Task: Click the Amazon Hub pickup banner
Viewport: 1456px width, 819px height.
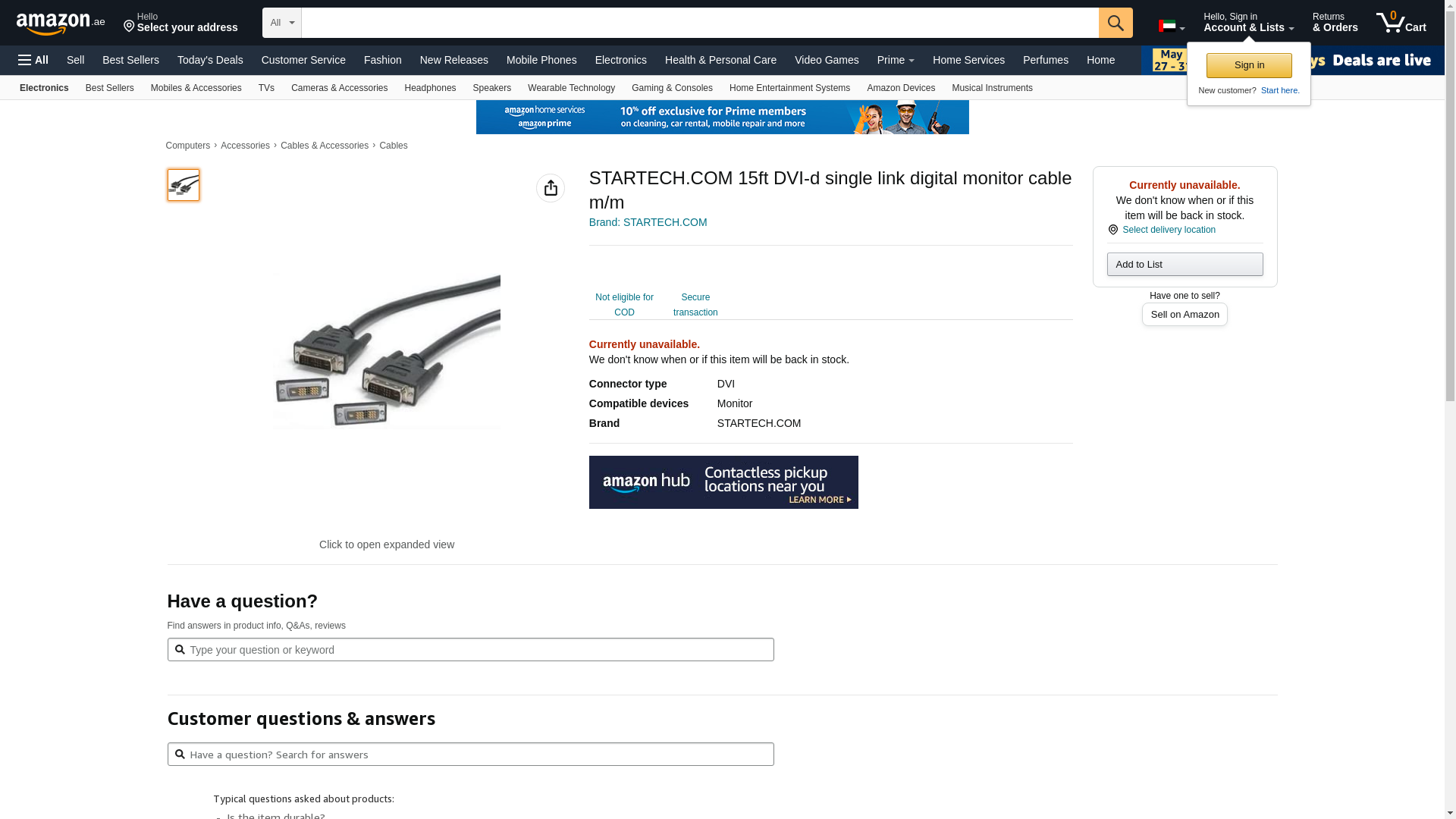Action: [723, 482]
